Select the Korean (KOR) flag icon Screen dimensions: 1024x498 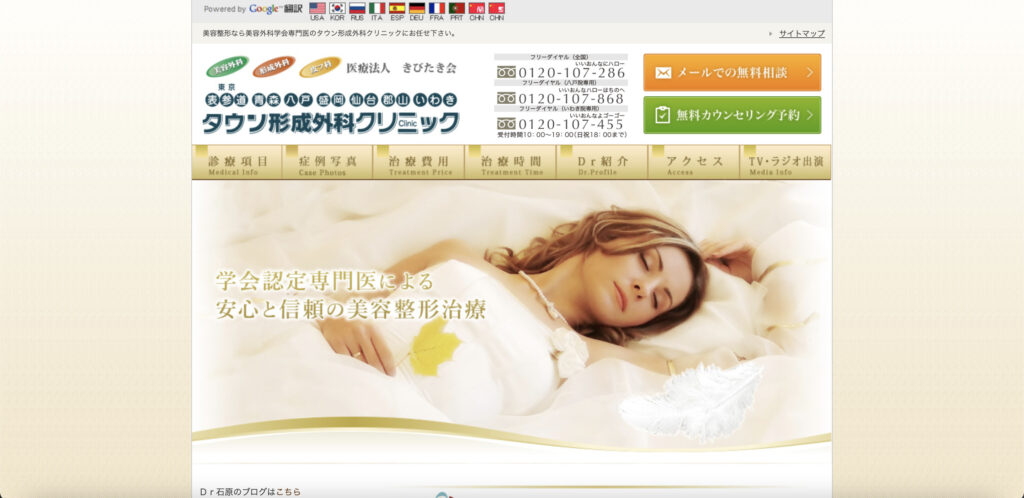[x=337, y=8]
